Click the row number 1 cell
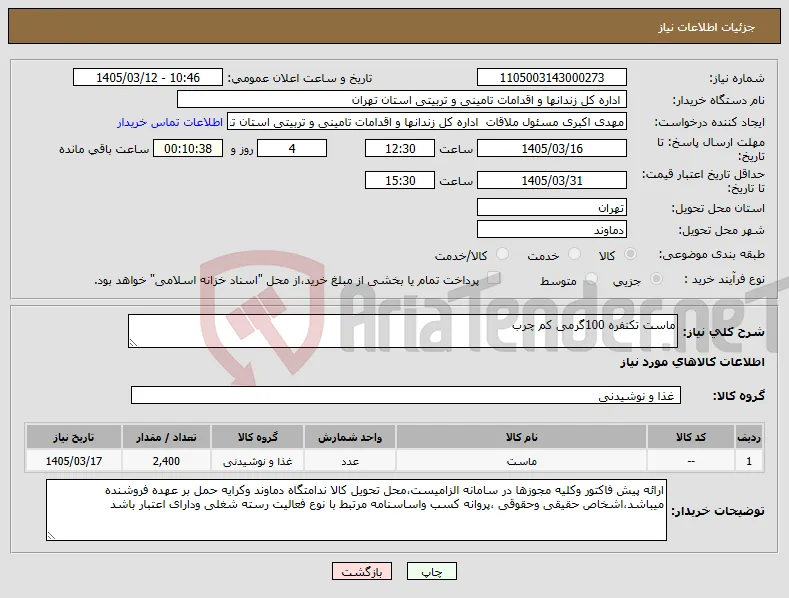The height and width of the screenshot is (598, 789). pos(749,461)
